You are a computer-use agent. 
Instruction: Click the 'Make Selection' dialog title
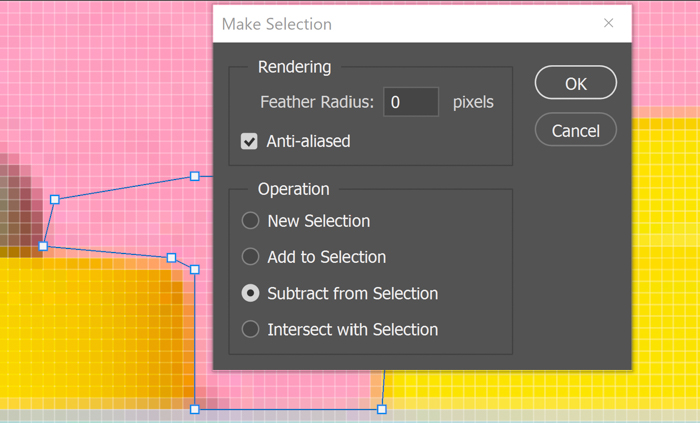click(277, 24)
